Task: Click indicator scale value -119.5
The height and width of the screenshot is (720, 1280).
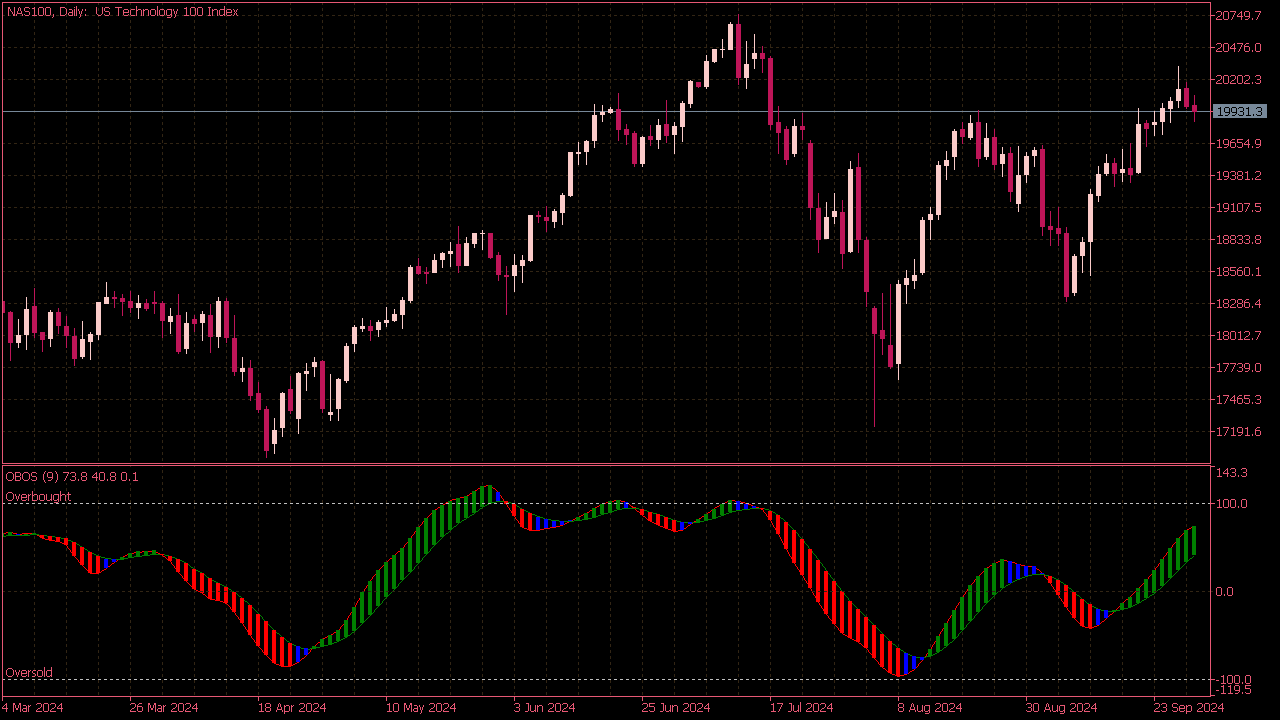Action: point(1235,690)
